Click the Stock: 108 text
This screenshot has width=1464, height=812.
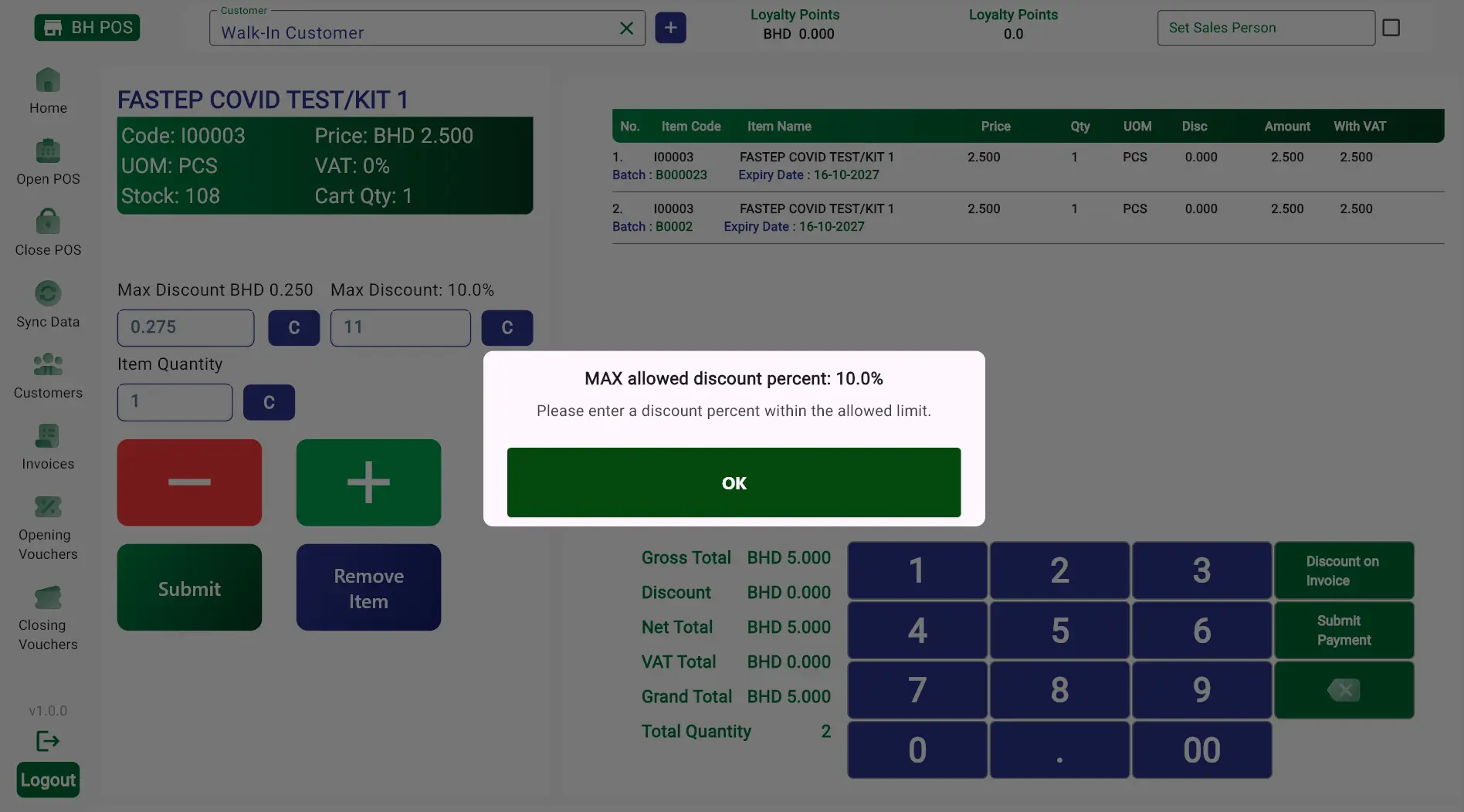tap(171, 196)
